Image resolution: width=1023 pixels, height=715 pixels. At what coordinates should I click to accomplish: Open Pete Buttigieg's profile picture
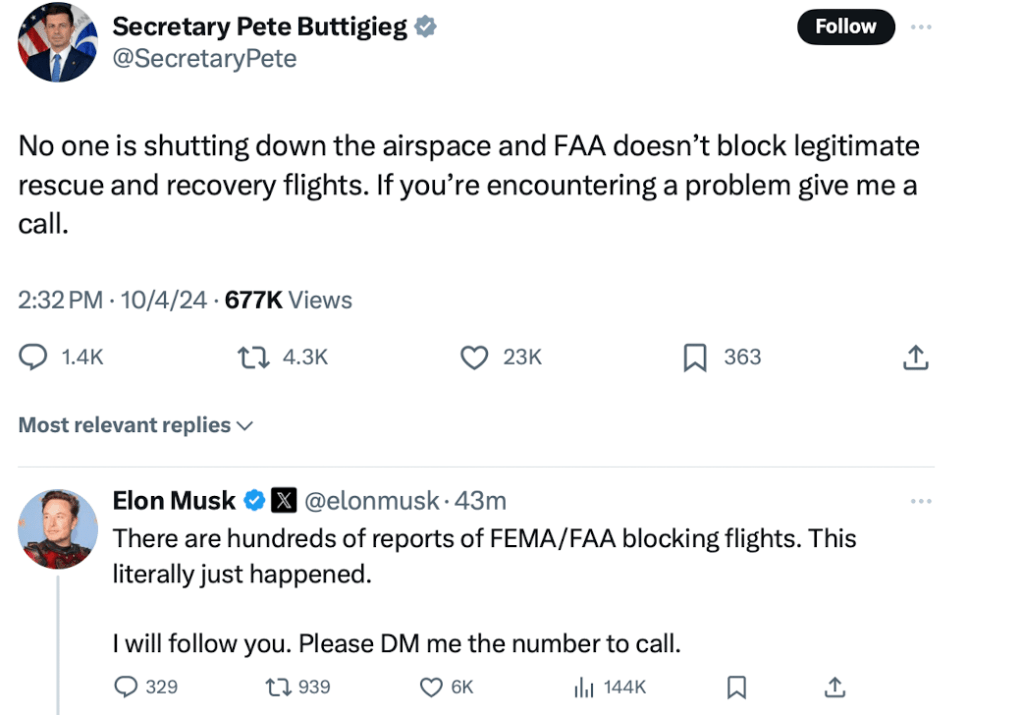coord(58,43)
